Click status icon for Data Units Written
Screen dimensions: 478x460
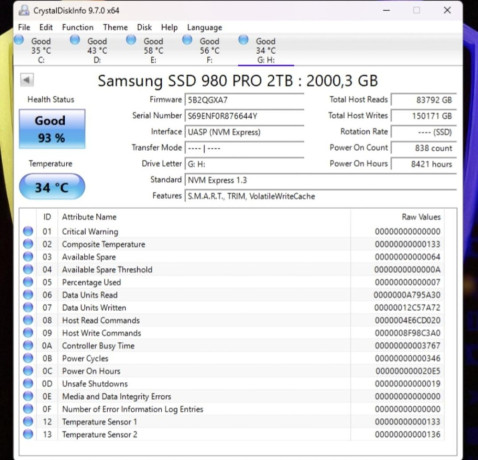(x=28, y=307)
